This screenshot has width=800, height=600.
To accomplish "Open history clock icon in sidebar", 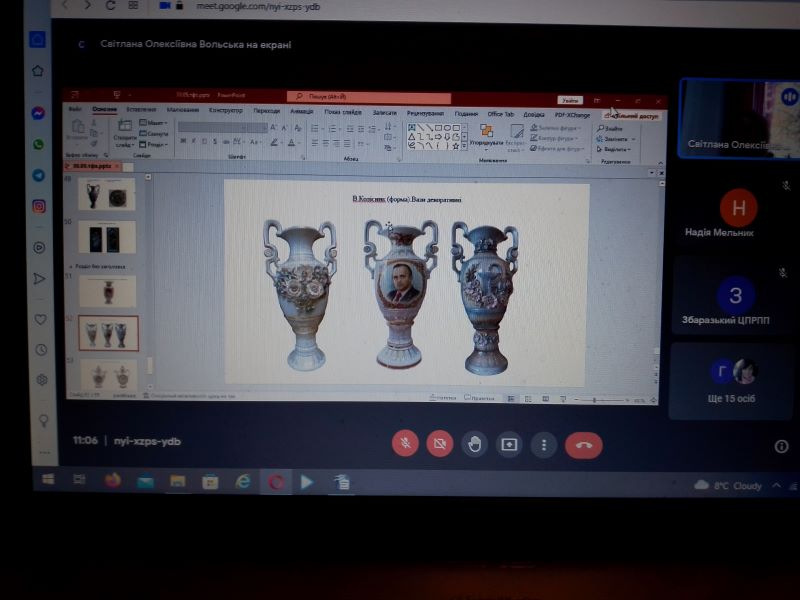I will coord(41,350).
